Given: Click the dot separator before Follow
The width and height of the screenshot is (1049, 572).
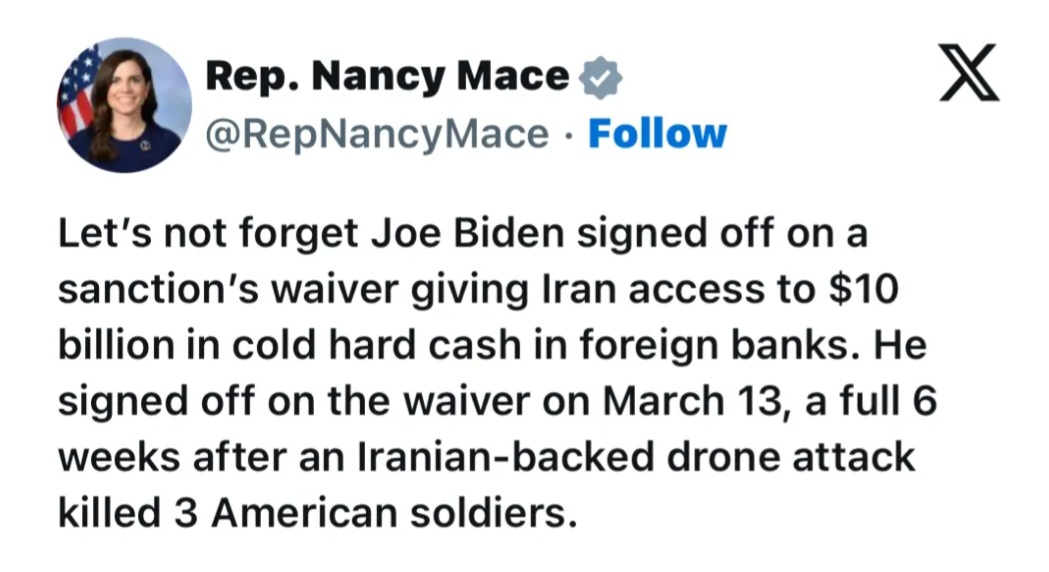Looking at the screenshot, I should pos(569,135).
